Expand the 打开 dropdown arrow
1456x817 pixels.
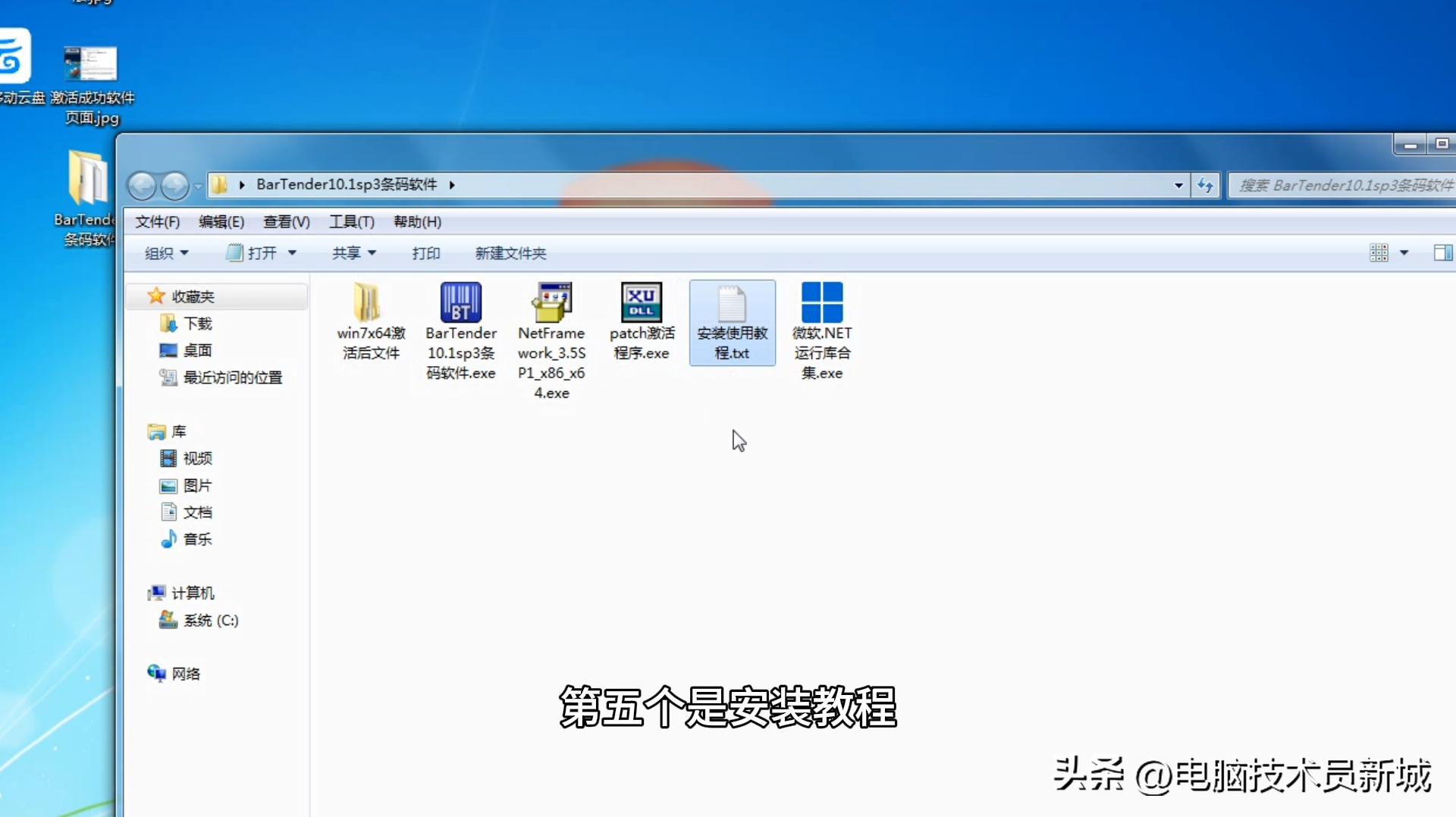click(x=292, y=253)
